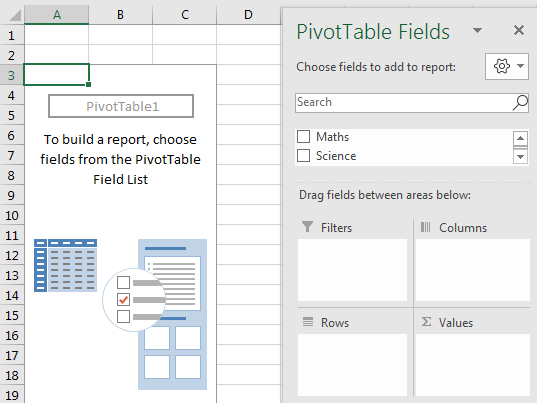The image size is (539, 403).
Task: Click the Rows area icon
Action: pyautogui.click(x=308, y=322)
